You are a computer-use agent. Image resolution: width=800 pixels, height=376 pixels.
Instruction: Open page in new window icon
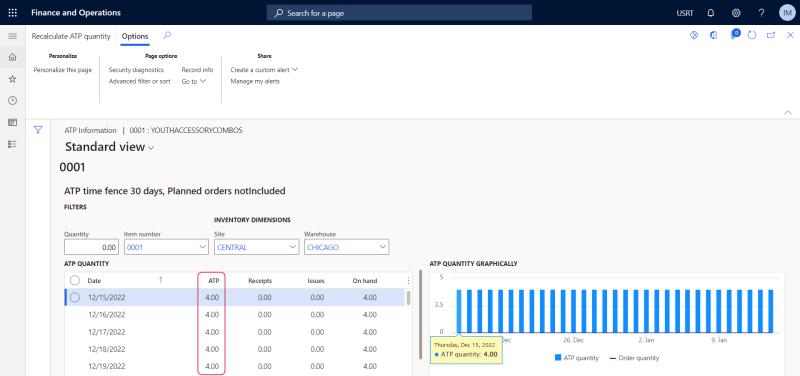(x=771, y=35)
